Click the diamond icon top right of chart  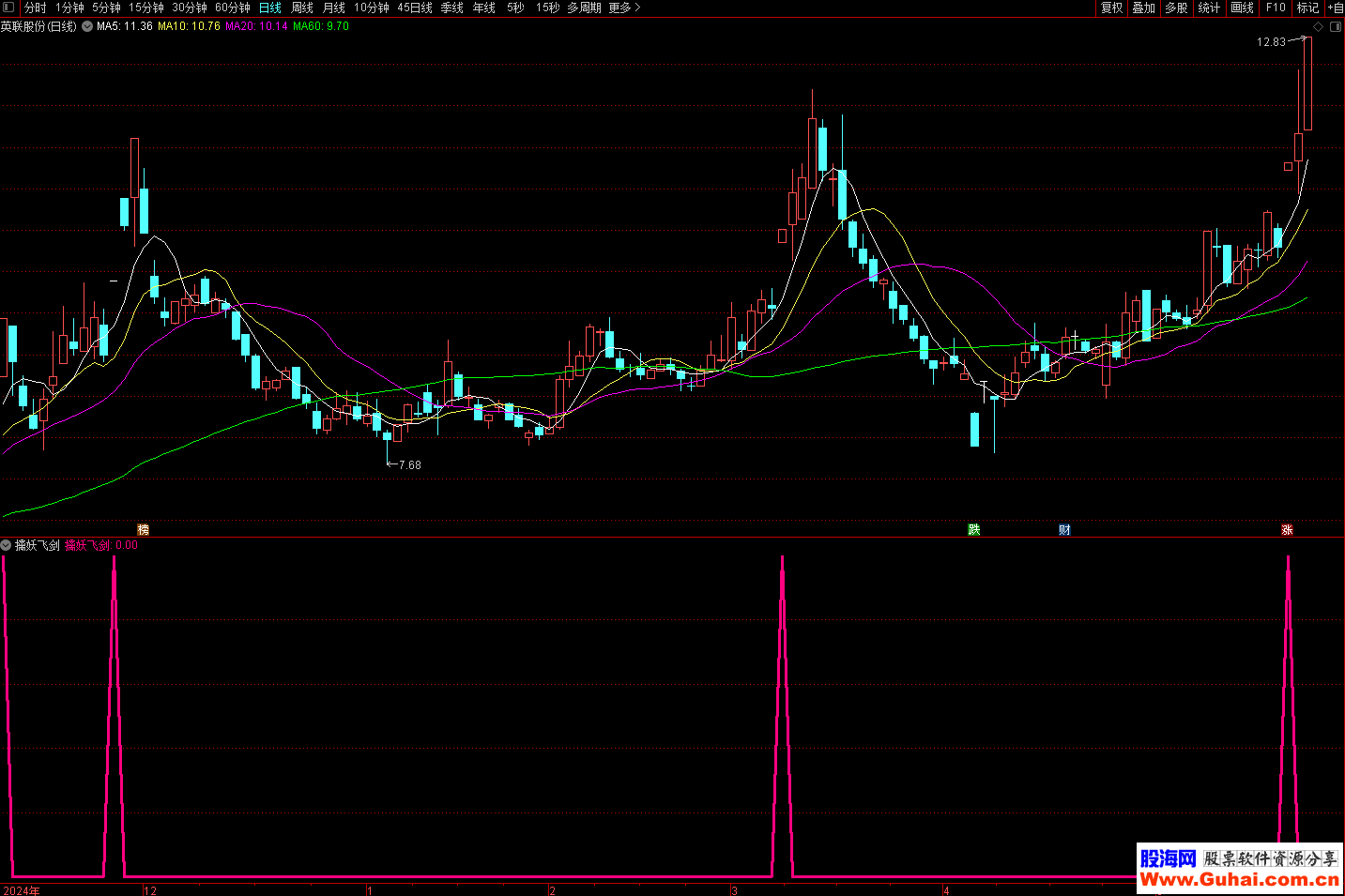pos(1319,26)
